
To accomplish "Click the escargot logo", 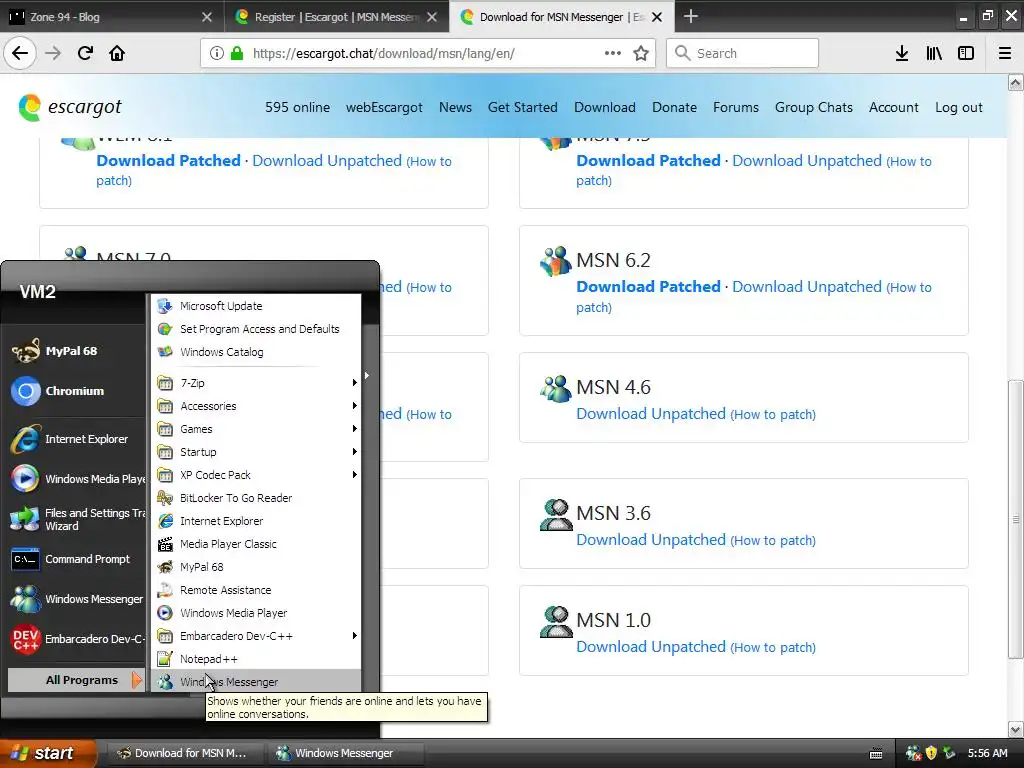I will point(70,107).
